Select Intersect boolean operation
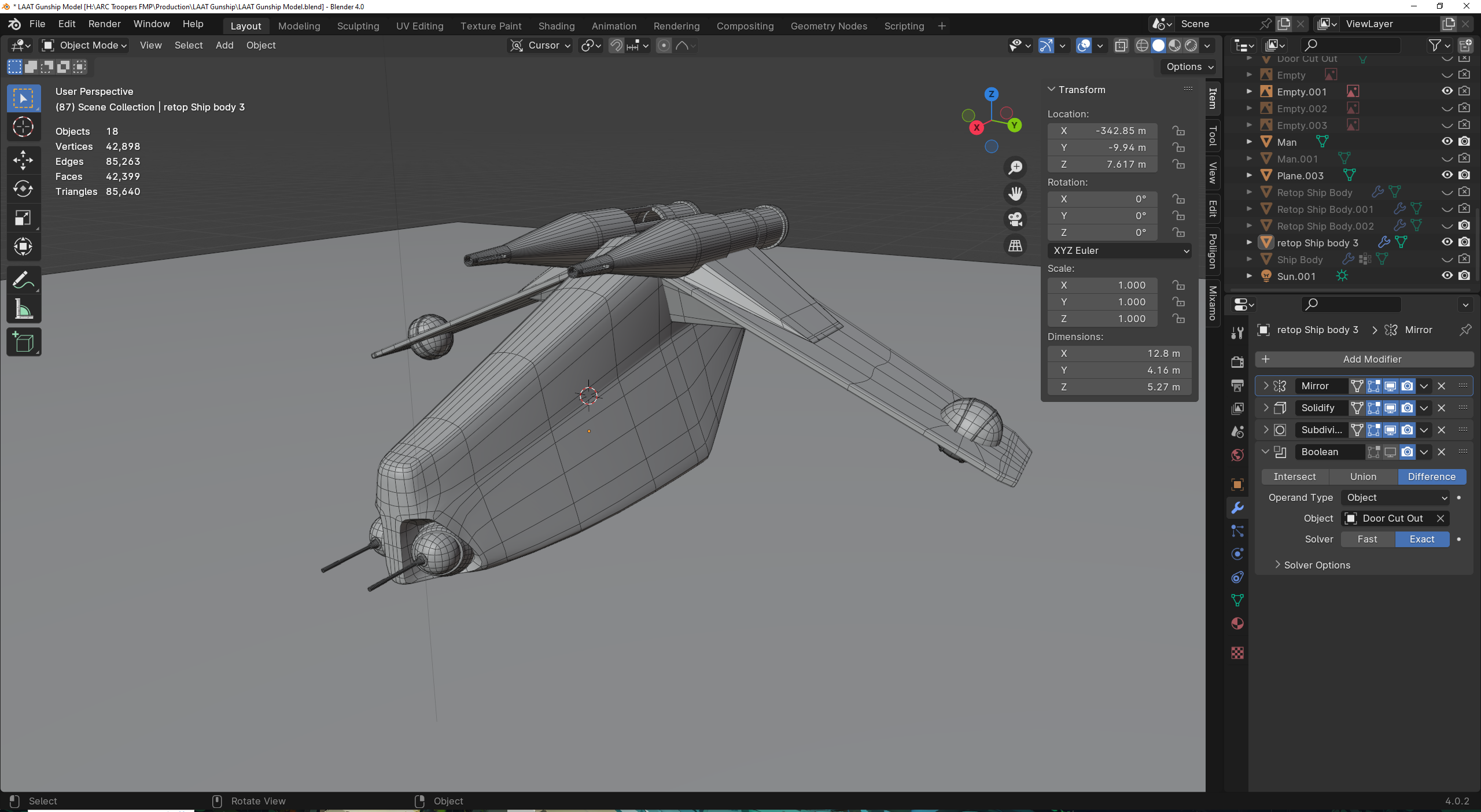 click(1294, 477)
